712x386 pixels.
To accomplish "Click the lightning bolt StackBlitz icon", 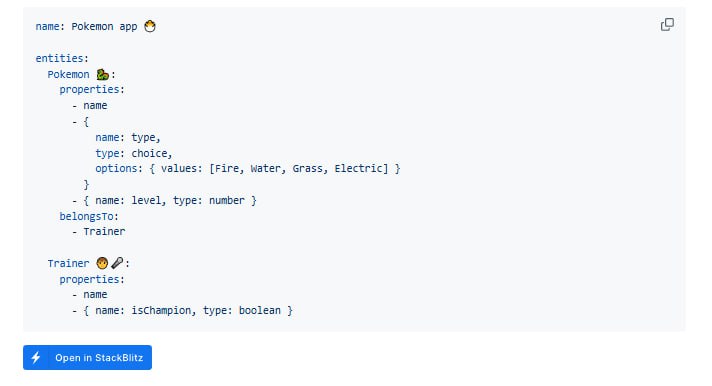I will coord(36,357).
